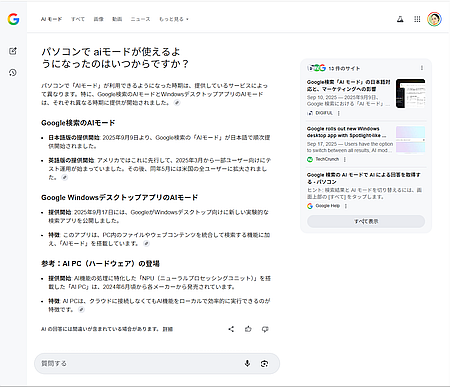Give thumbs up to the answer
Viewport: 450px width, 387px height.
[x=248, y=329]
